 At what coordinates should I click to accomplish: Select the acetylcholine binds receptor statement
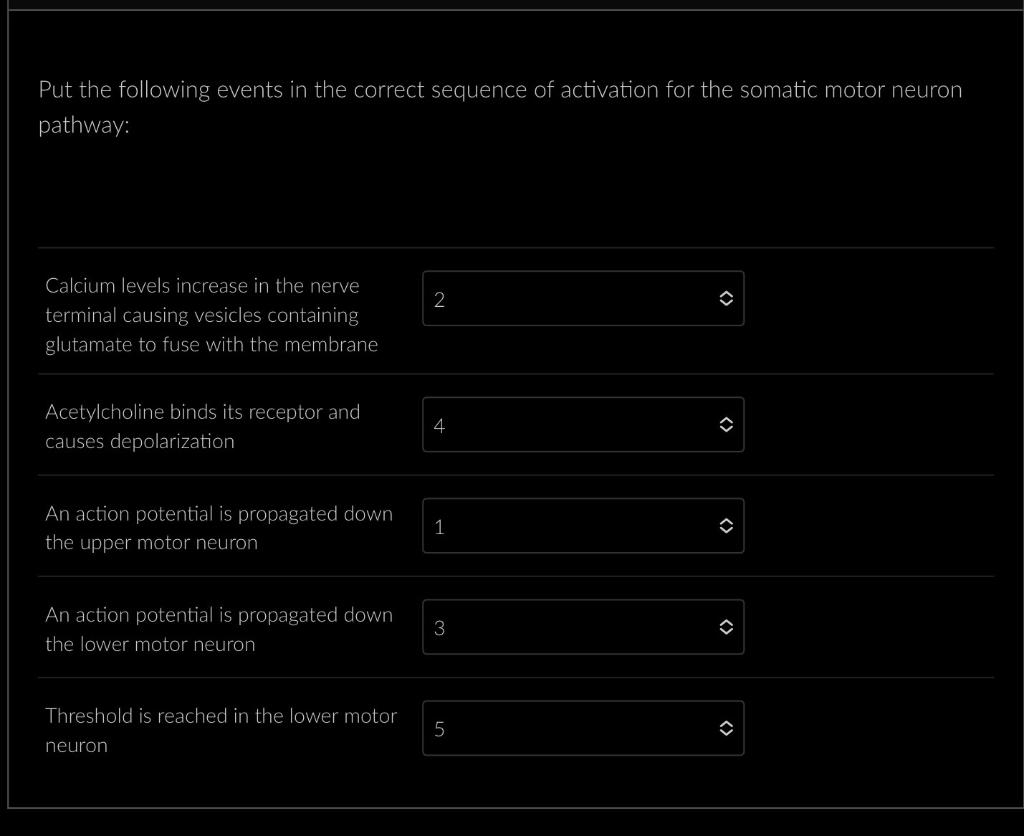pyautogui.click(x=203, y=425)
